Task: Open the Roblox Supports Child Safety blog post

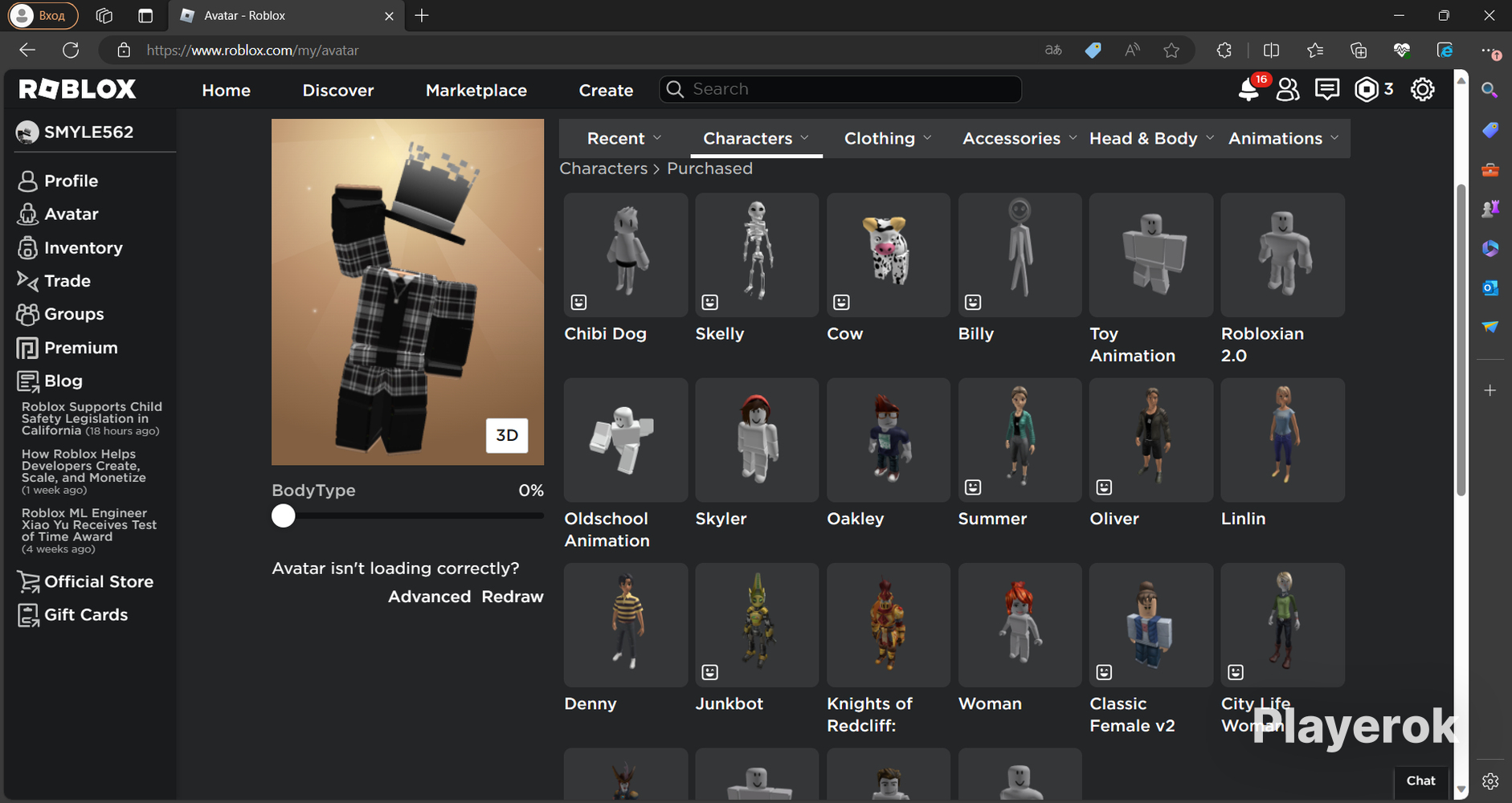Action: click(x=92, y=419)
